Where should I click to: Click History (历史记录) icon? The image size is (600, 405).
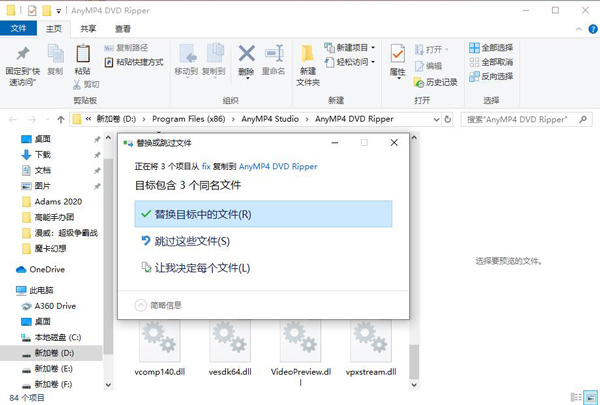point(419,82)
